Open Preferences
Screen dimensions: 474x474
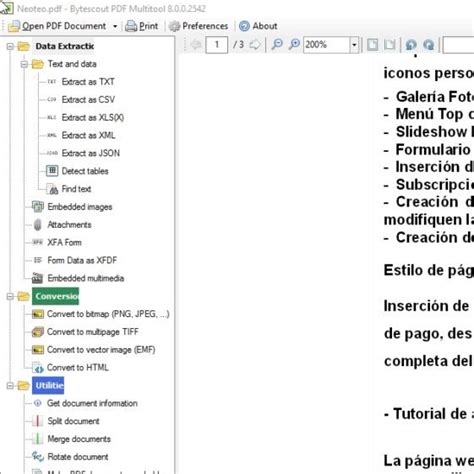[198, 26]
